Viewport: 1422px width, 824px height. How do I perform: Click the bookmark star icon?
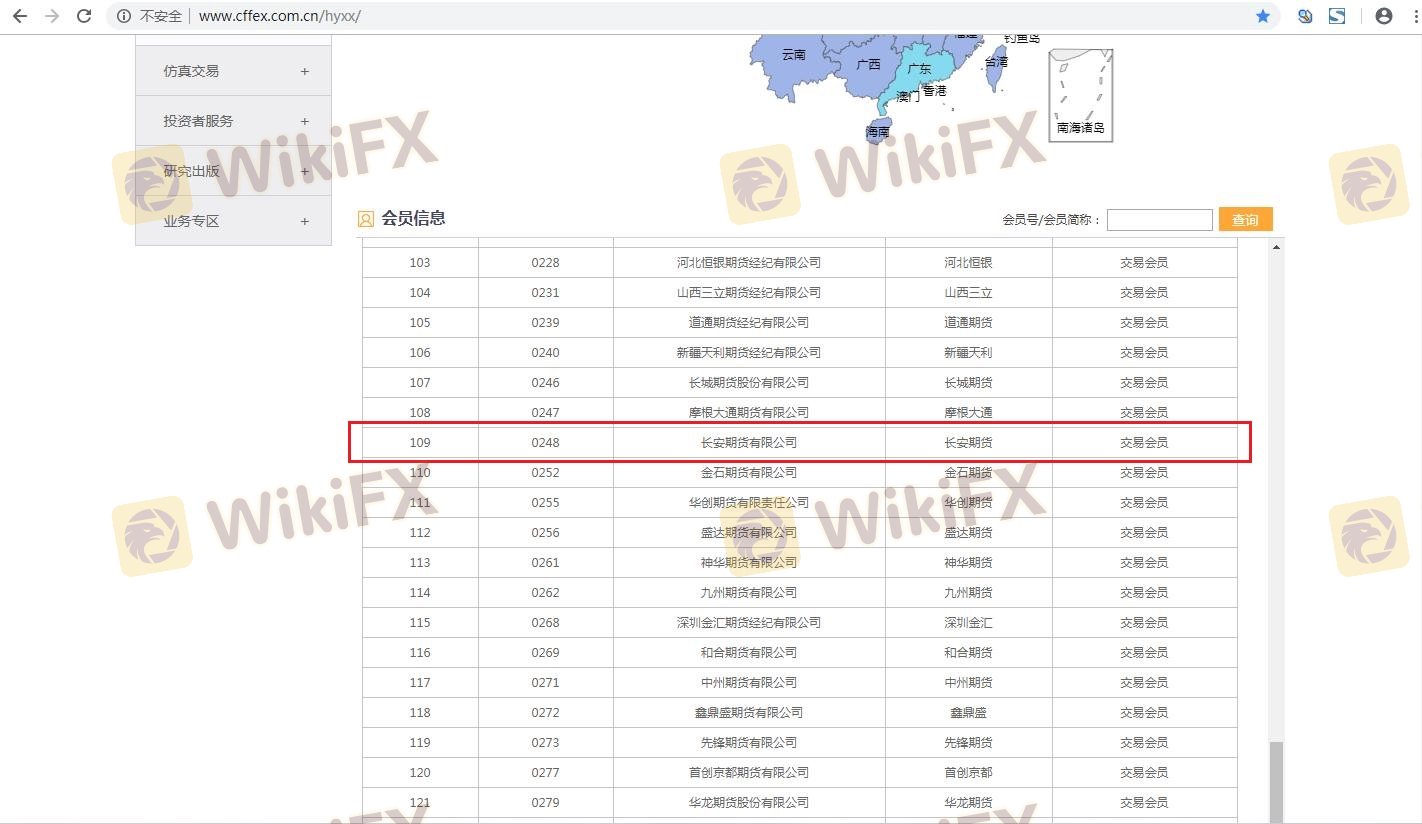(x=1263, y=16)
